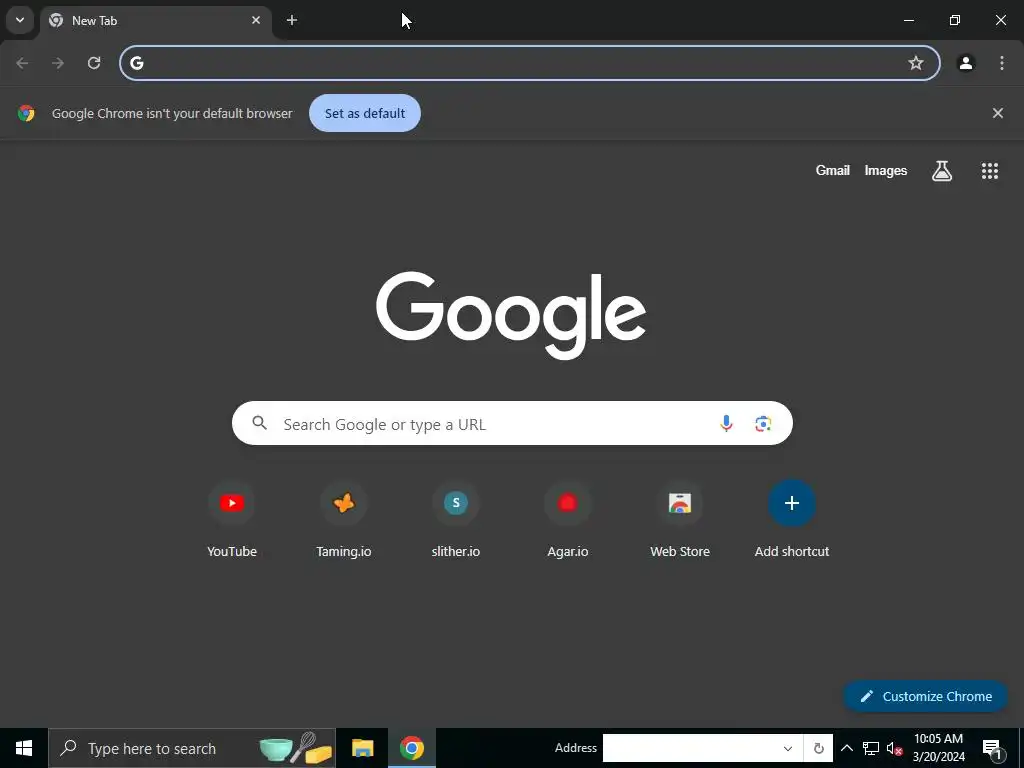Select the New Tab browser tab

click(155, 20)
